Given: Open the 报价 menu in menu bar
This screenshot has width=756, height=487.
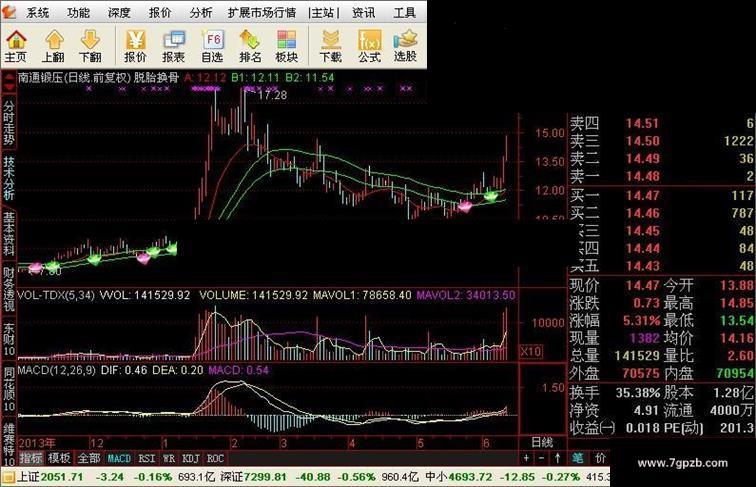Looking at the screenshot, I should coord(160,13).
